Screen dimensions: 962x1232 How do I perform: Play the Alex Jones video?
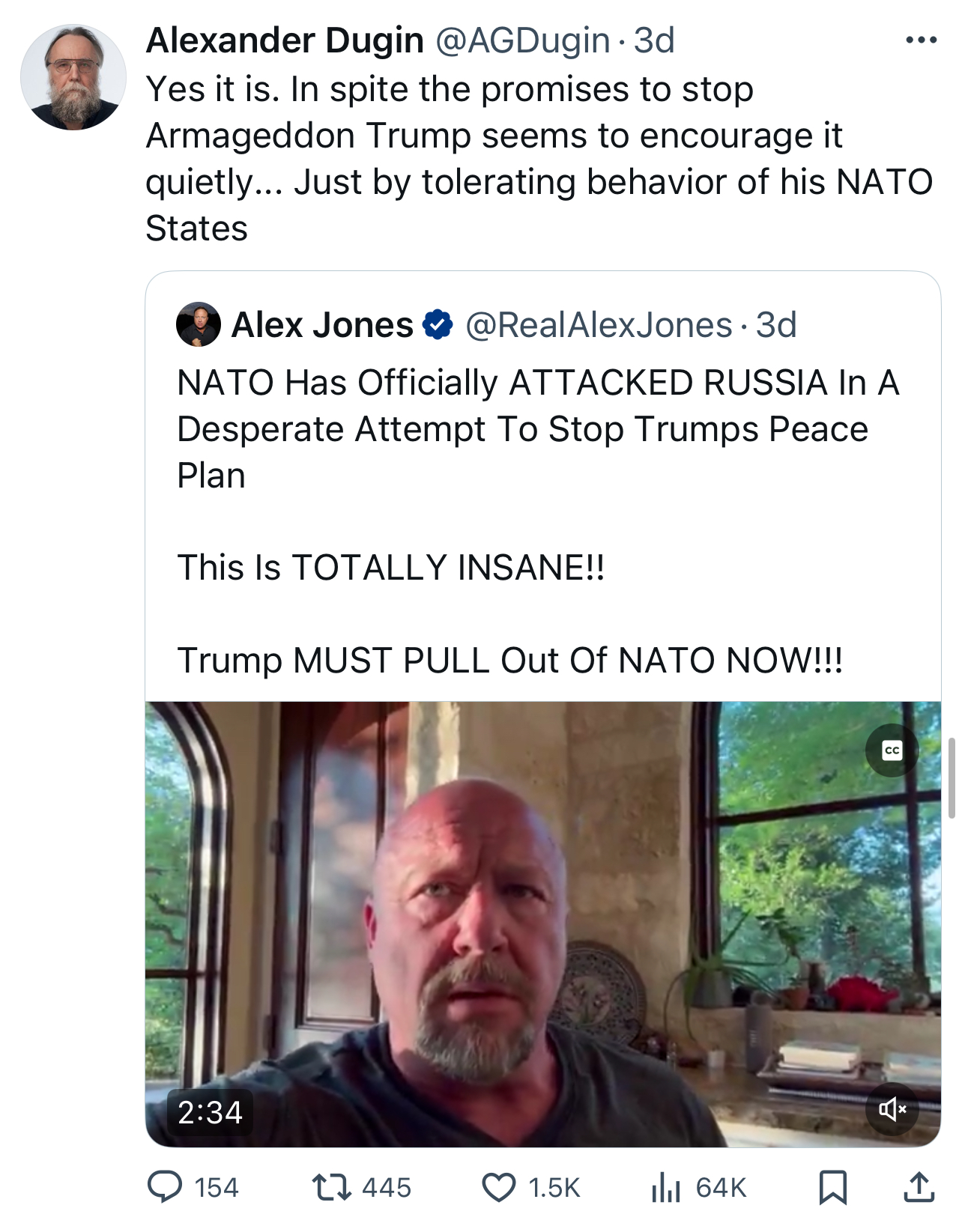point(542,924)
